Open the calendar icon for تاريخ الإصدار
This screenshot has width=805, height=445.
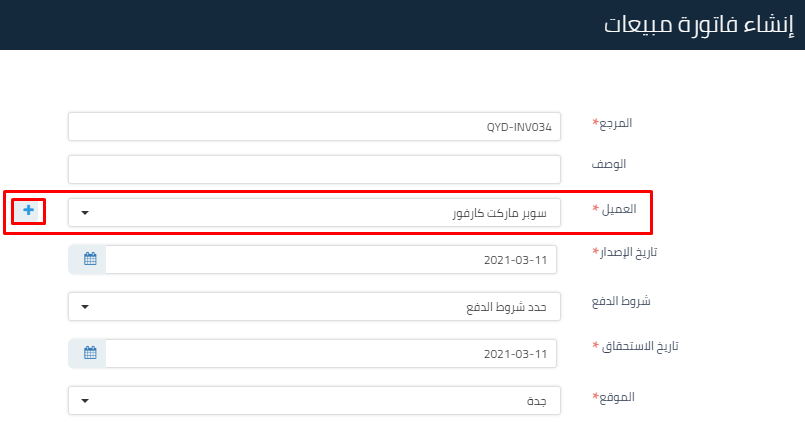point(89,259)
